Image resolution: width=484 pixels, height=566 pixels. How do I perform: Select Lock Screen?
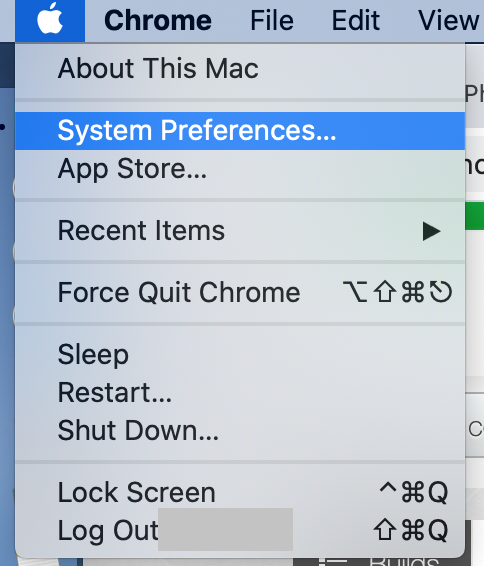(x=240, y=492)
